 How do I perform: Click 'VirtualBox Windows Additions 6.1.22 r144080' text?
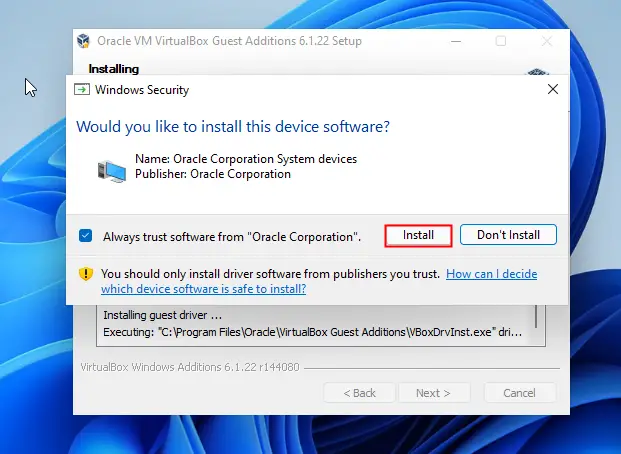click(190, 367)
